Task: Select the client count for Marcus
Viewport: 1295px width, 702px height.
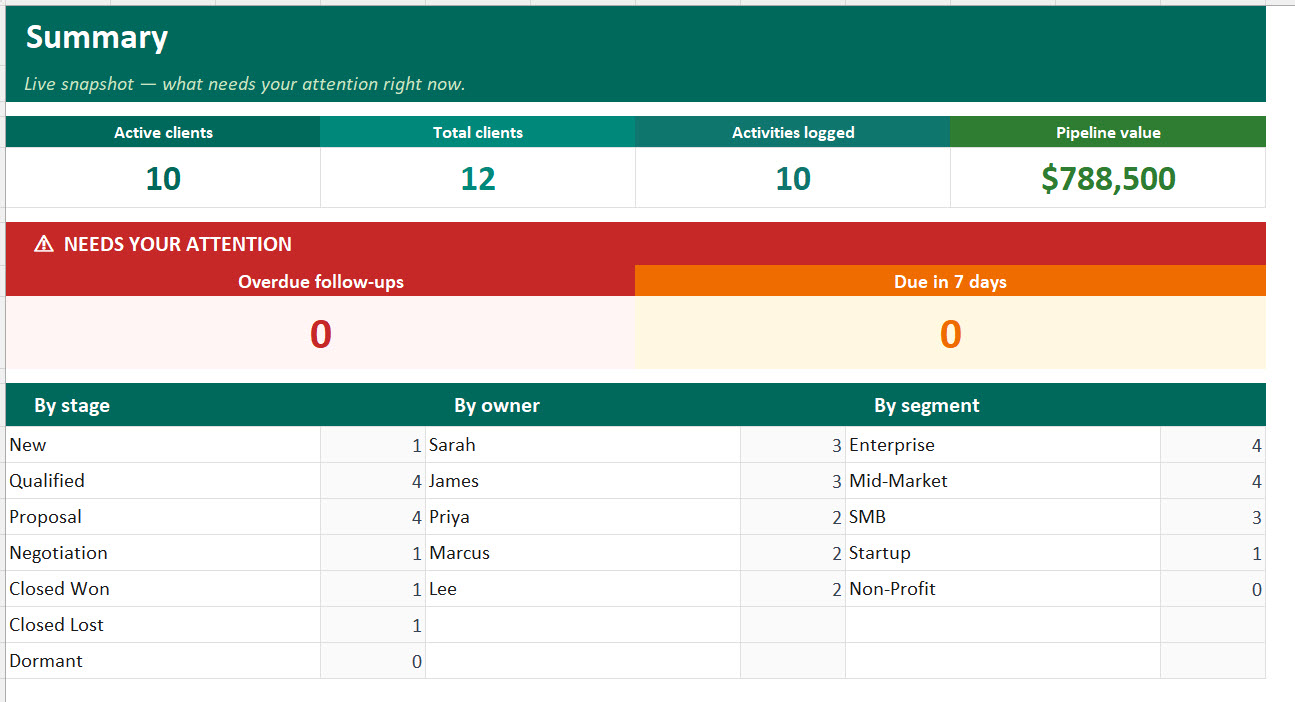Action: [x=793, y=553]
